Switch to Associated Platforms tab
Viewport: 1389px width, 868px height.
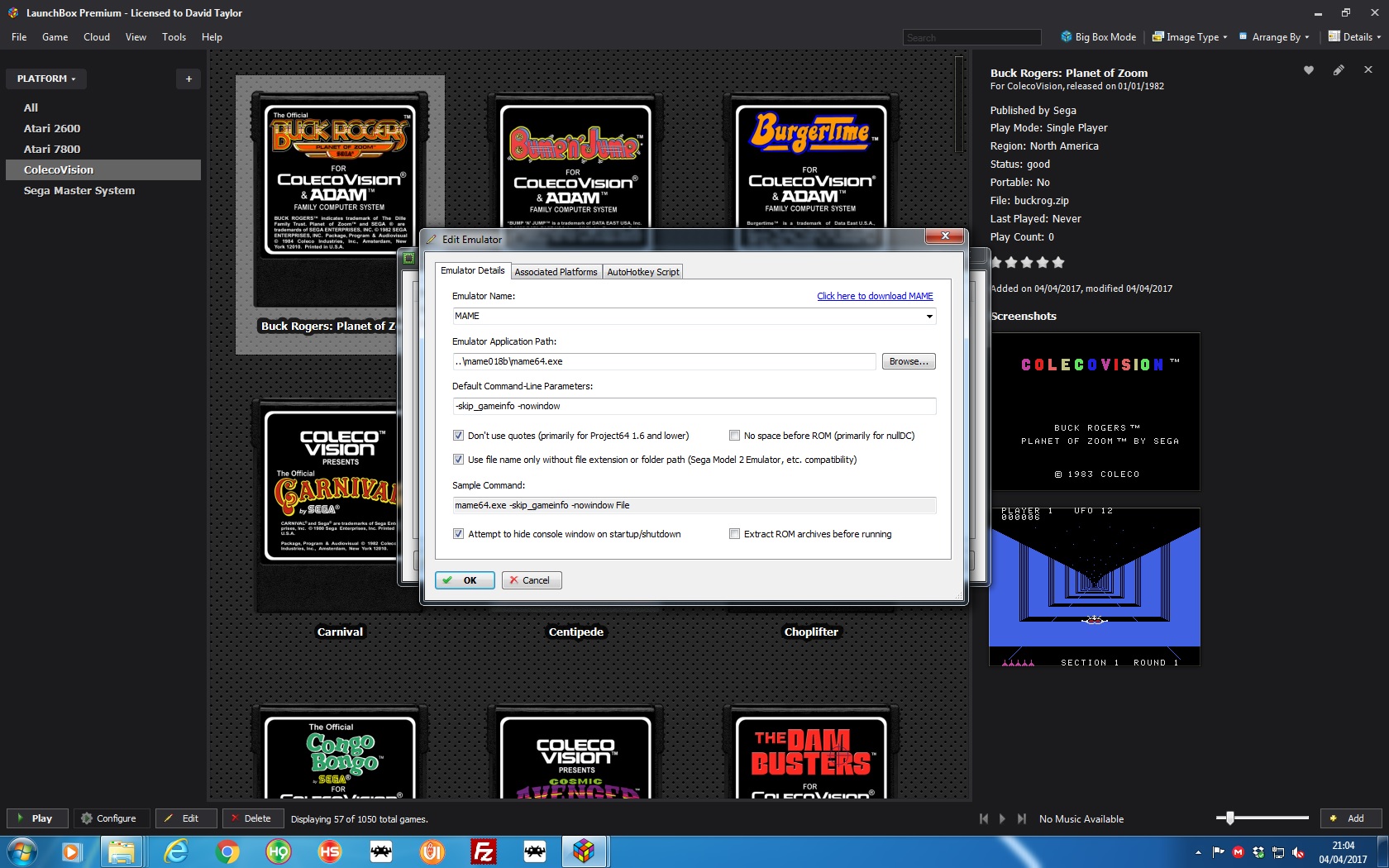click(x=556, y=272)
